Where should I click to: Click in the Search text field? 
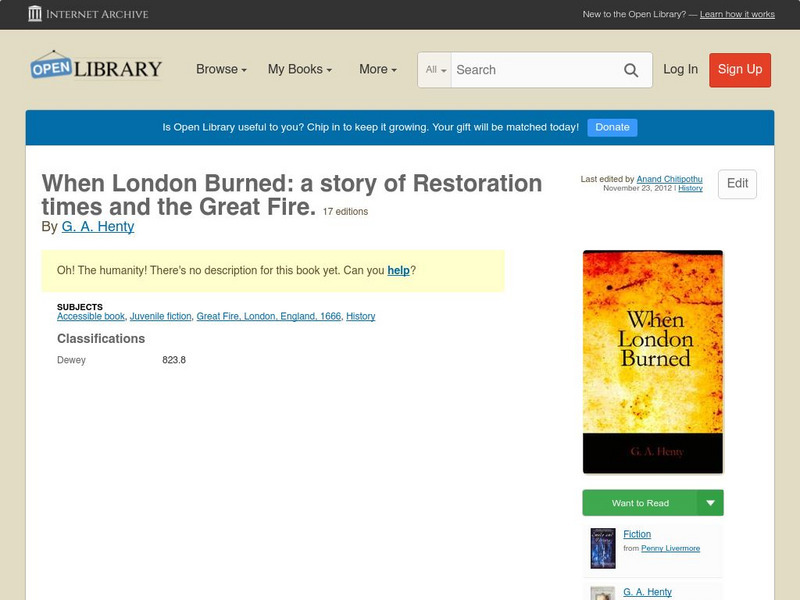tap(535, 70)
